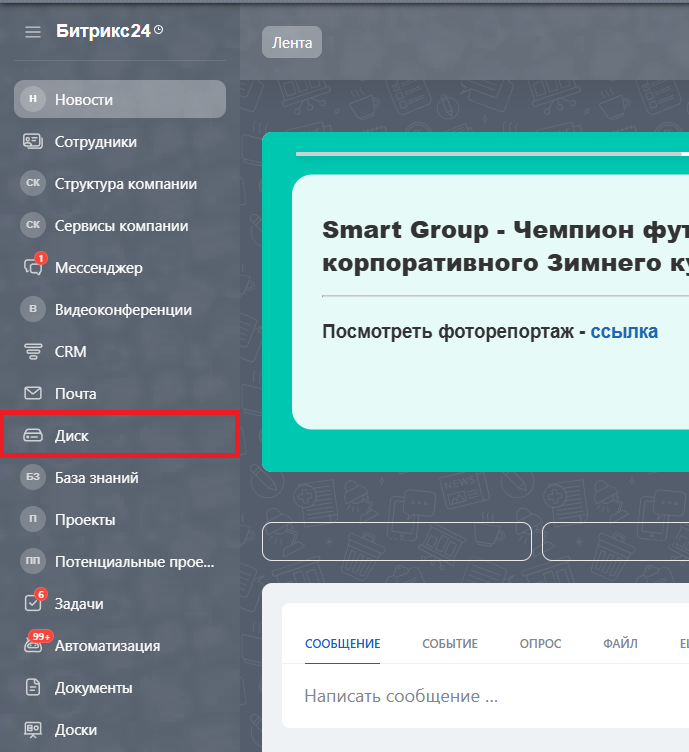This screenshot has height=752, width=689.
Task: Click the red 1 badge on Мессенджер
Action: pyautogui.click(x=41, y=258)
